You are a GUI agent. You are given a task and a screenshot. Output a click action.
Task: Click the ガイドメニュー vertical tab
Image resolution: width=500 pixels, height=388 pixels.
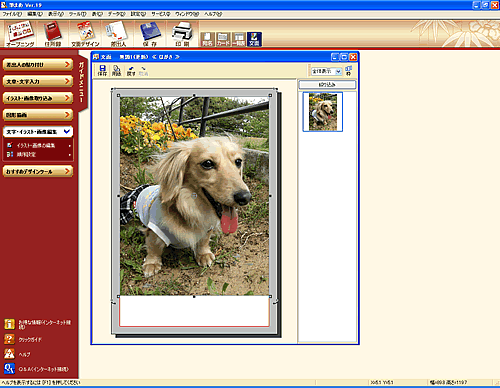82,82
